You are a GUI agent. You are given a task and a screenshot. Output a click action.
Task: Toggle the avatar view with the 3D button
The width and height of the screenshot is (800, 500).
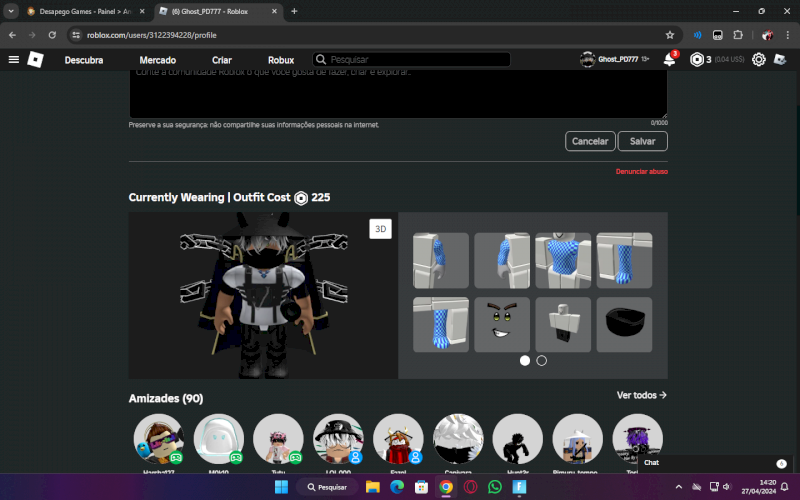(381, 229)
